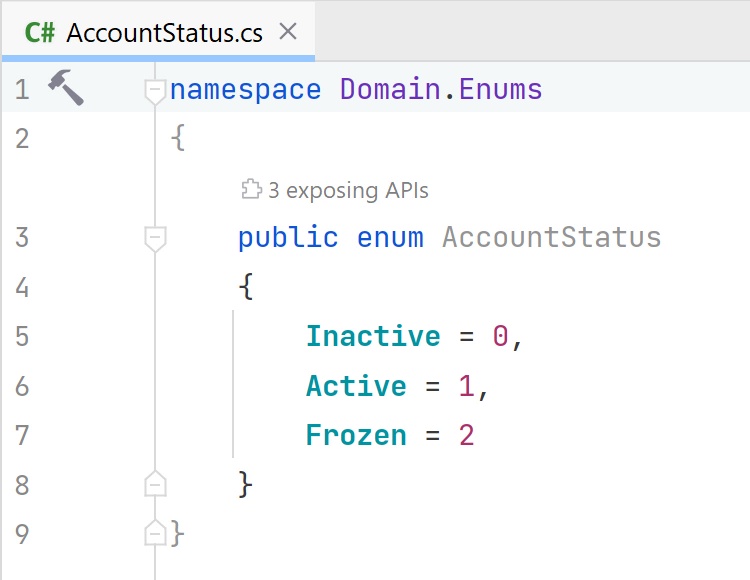Collapse the enum fold marker on line 3
The image size is (750, 580).
[x=155, y=239]
